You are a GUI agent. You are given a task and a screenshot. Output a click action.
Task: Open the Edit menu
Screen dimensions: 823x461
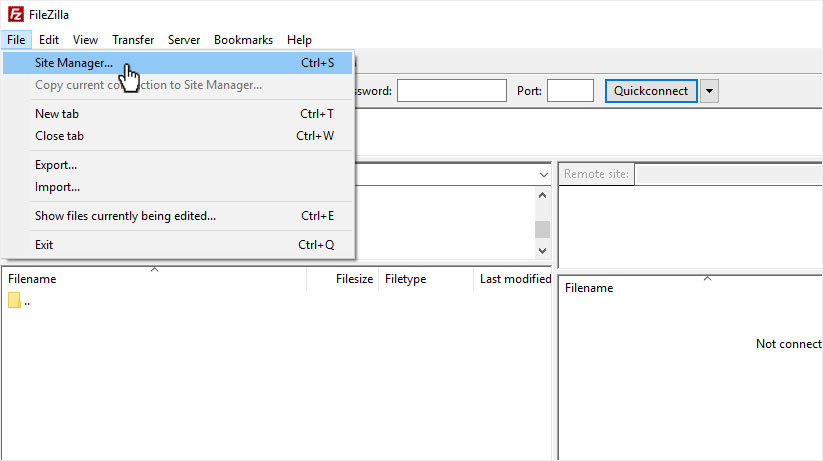pos(49,40)
